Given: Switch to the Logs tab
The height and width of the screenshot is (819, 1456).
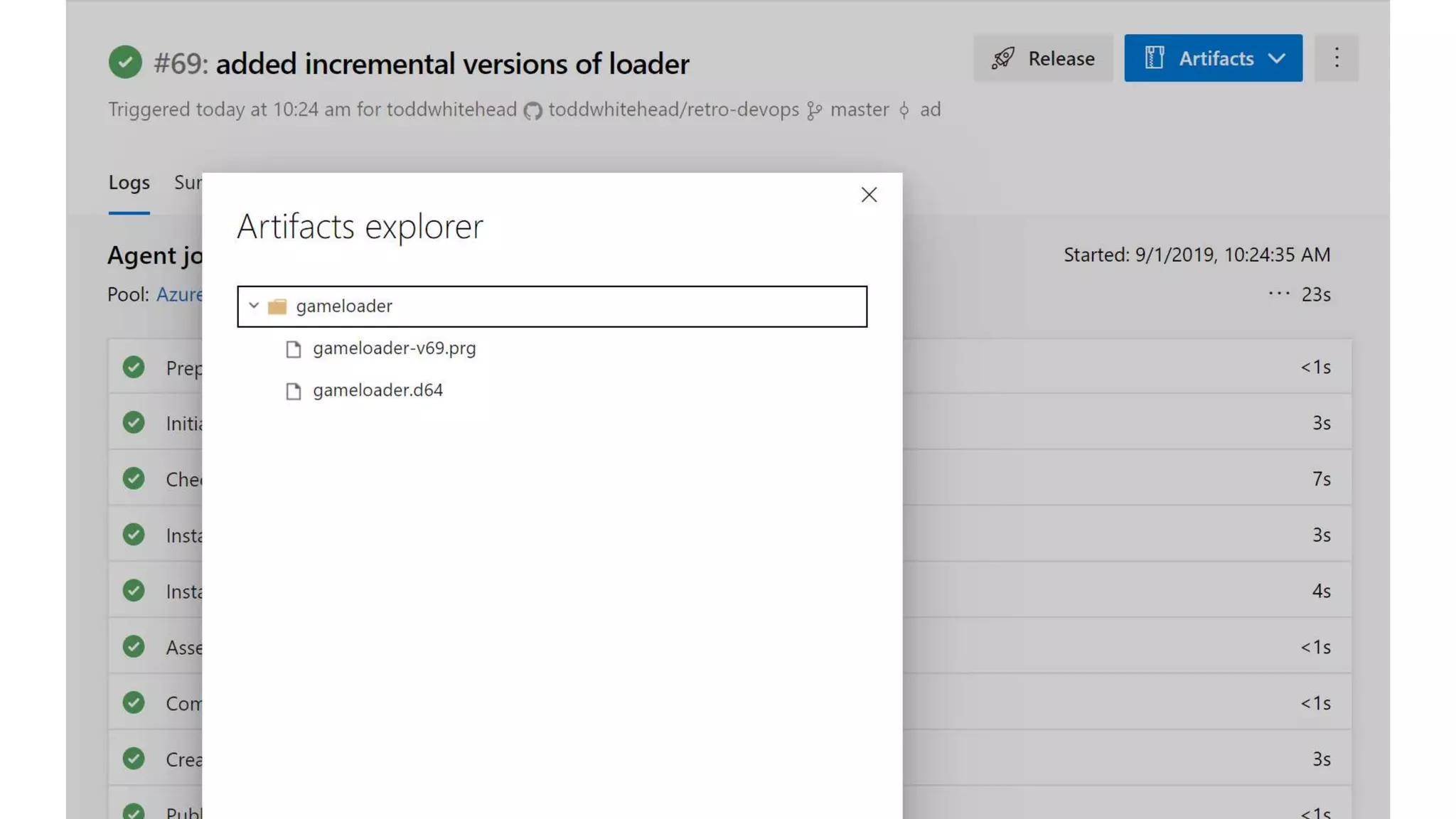Looking at the screenshot, I should (129, 183).
